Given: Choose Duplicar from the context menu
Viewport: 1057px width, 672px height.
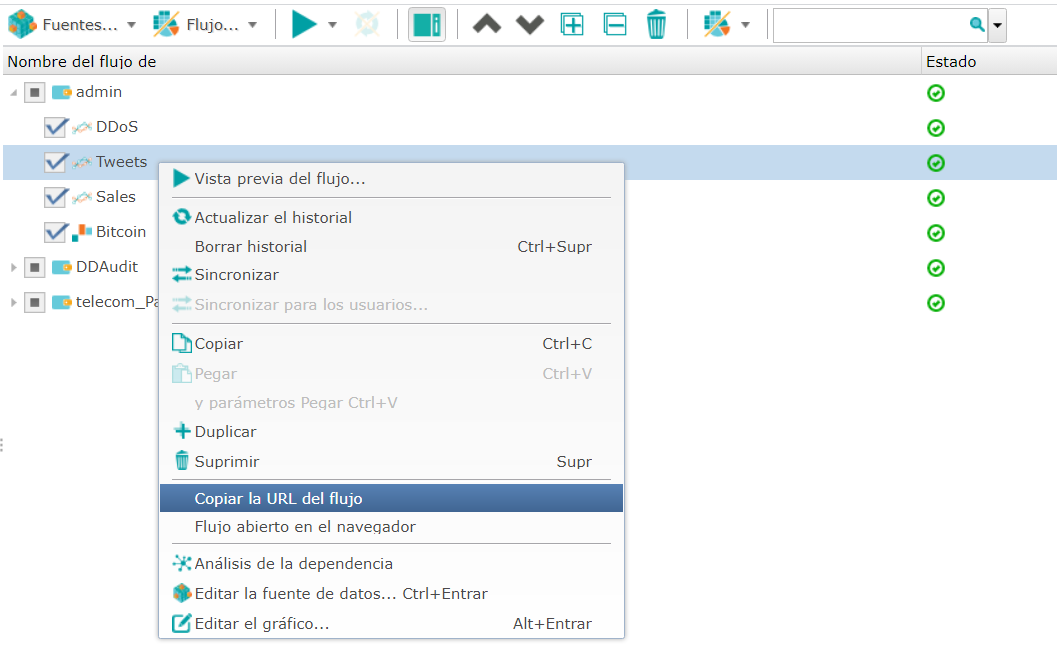Looking at the screenshot, I should pos(226,432).
